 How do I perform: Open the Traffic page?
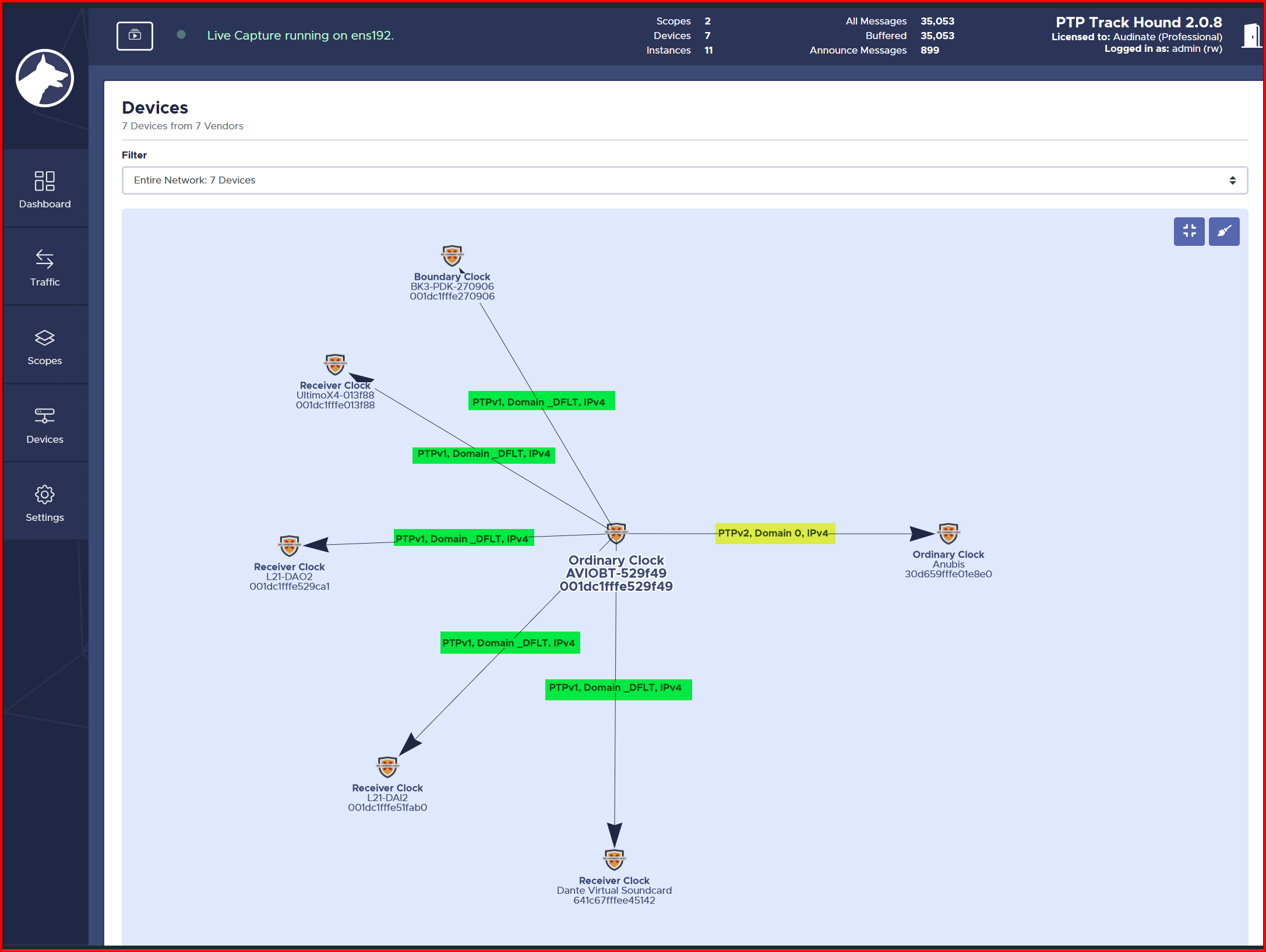click(x=45, y=267)
